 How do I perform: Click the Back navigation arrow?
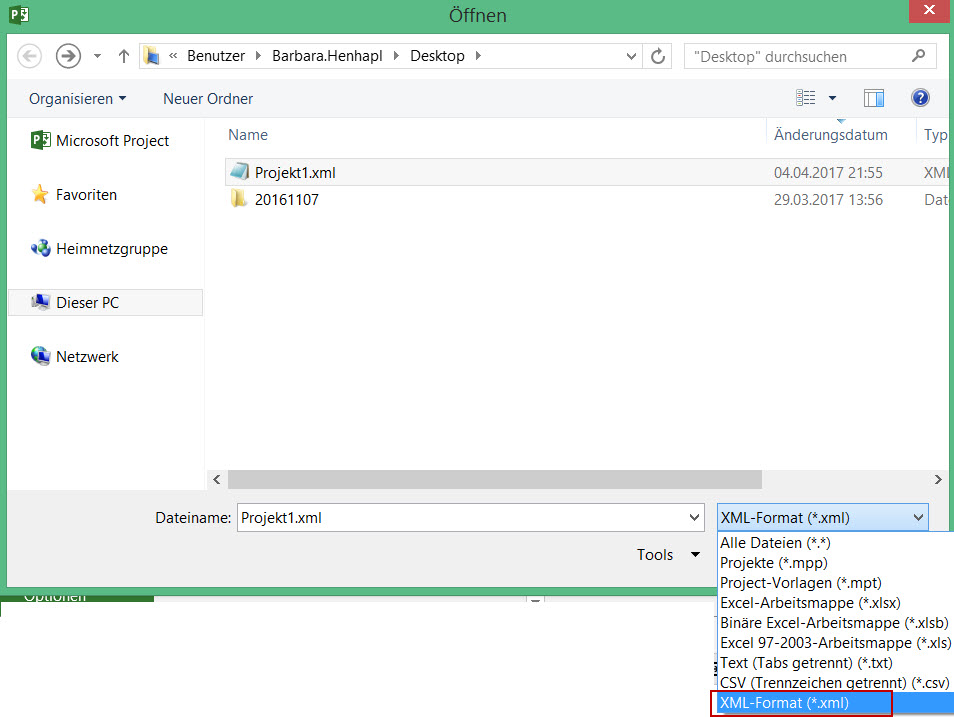tap(29, 56)
